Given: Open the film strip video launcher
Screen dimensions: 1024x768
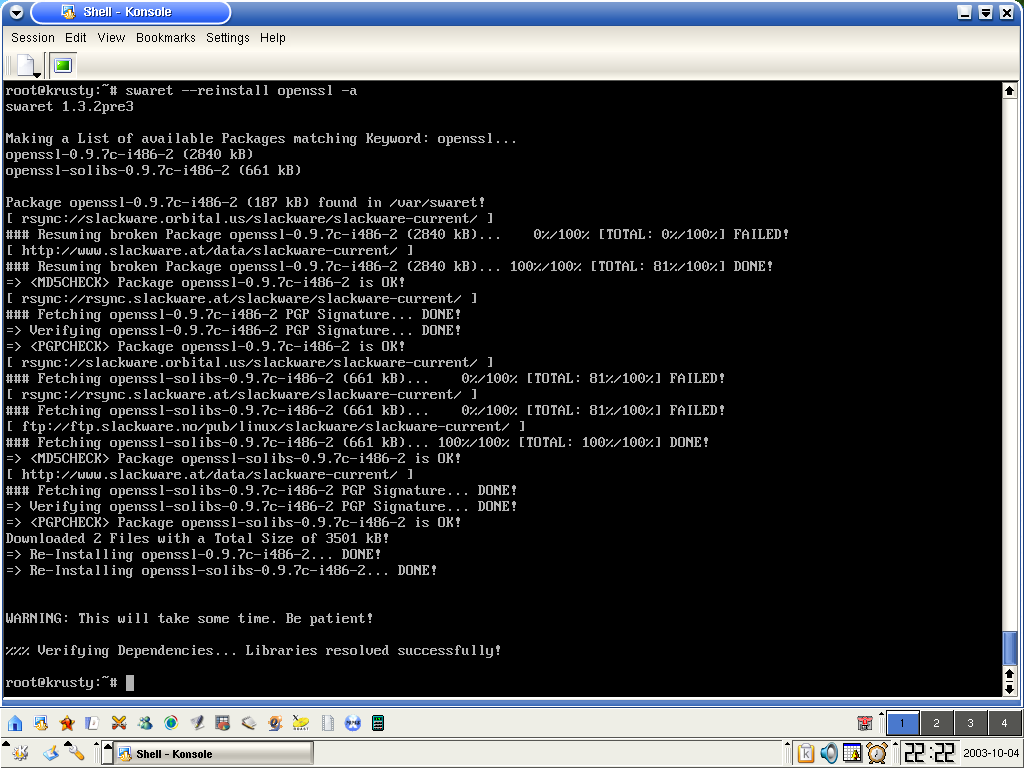Looking at the screenshot, I should [x=327, y=723].
